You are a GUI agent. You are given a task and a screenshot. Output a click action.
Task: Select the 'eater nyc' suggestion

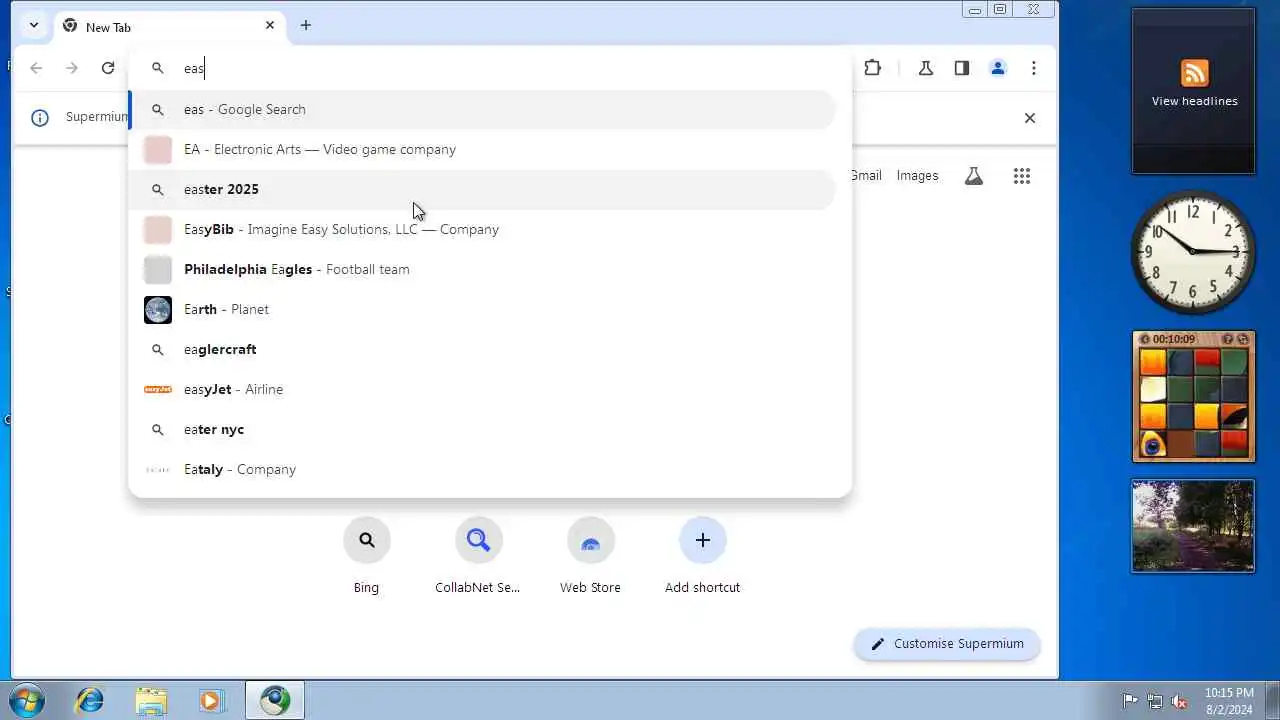tap(484, 429)
